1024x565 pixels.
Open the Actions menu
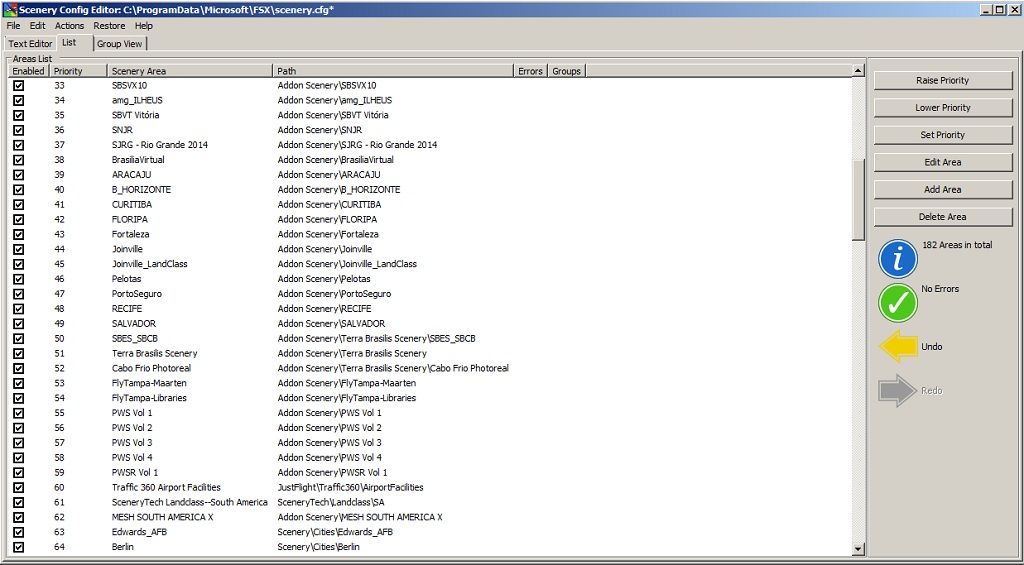pos(69,25)
